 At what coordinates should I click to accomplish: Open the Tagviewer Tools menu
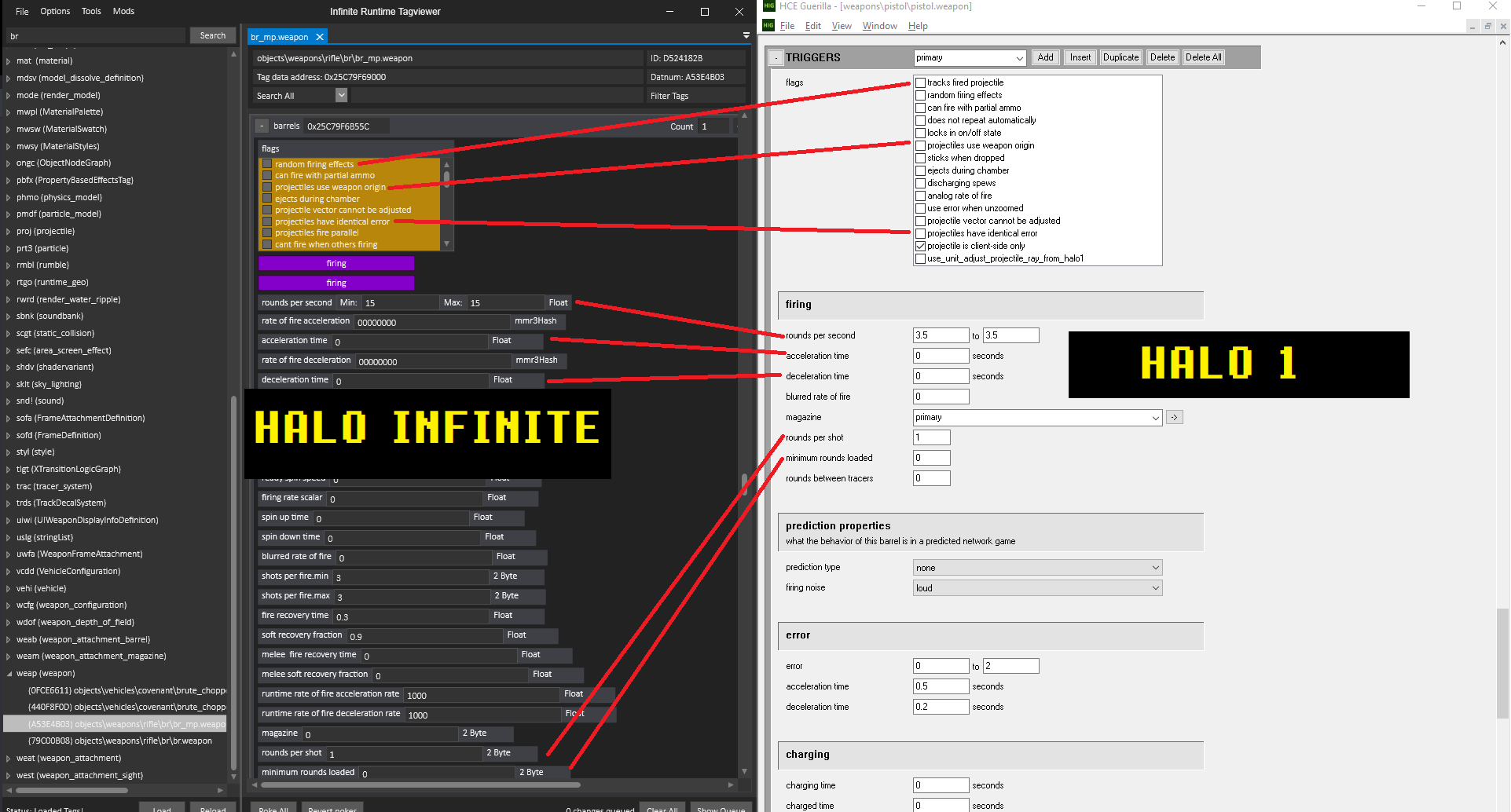pyautogui.click(x=91, y=12)
